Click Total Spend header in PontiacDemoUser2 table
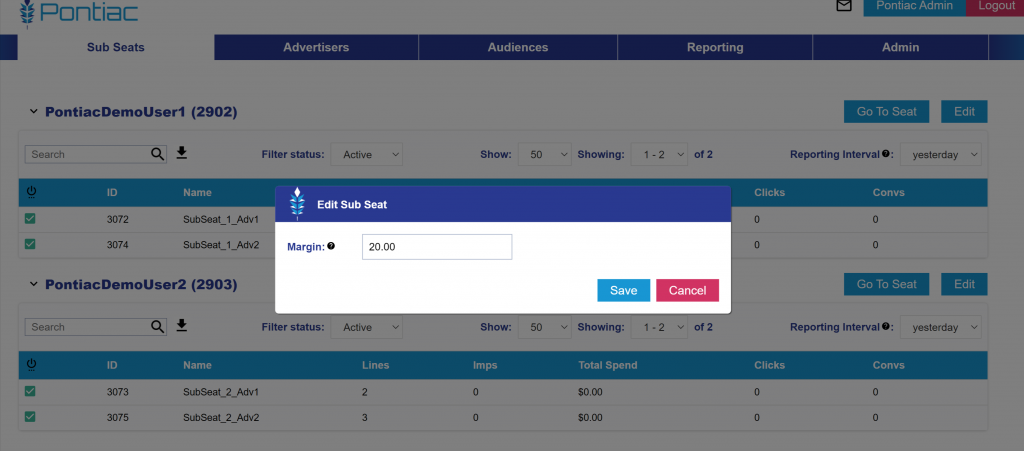This screenshot has height=451, width=1024. [x=607, y=365]
